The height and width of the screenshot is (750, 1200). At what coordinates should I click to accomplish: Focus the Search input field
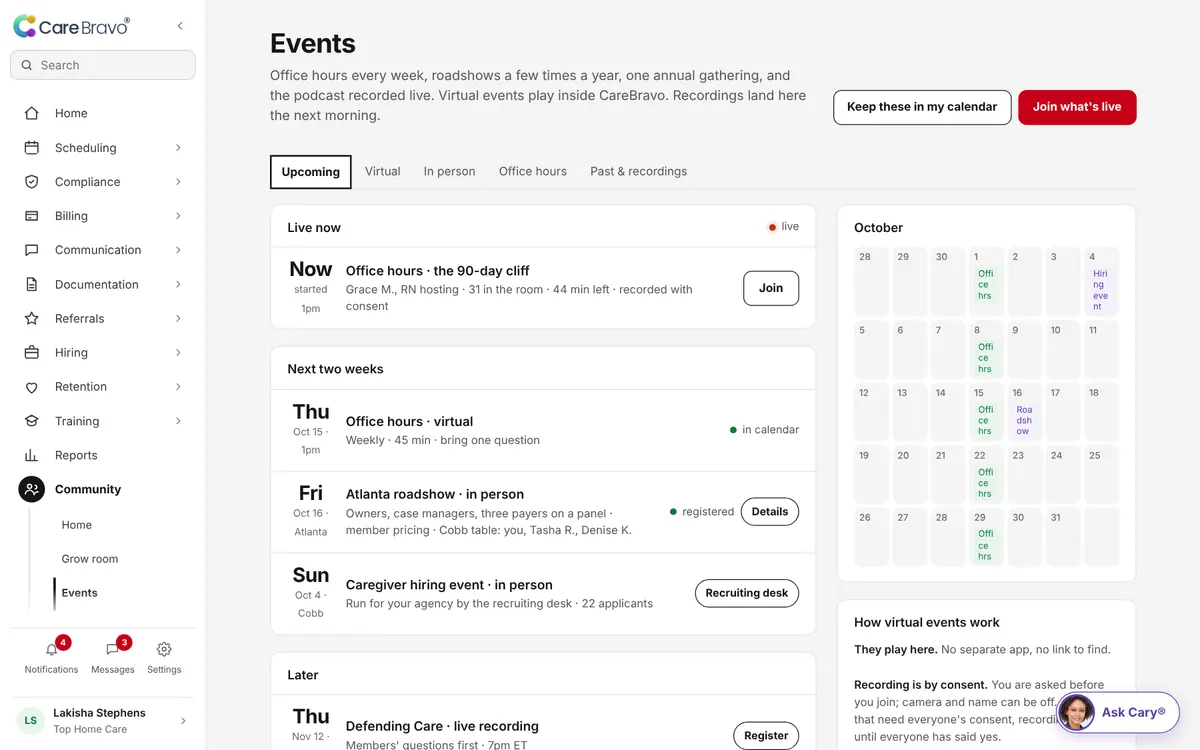[x=103, y=65]
